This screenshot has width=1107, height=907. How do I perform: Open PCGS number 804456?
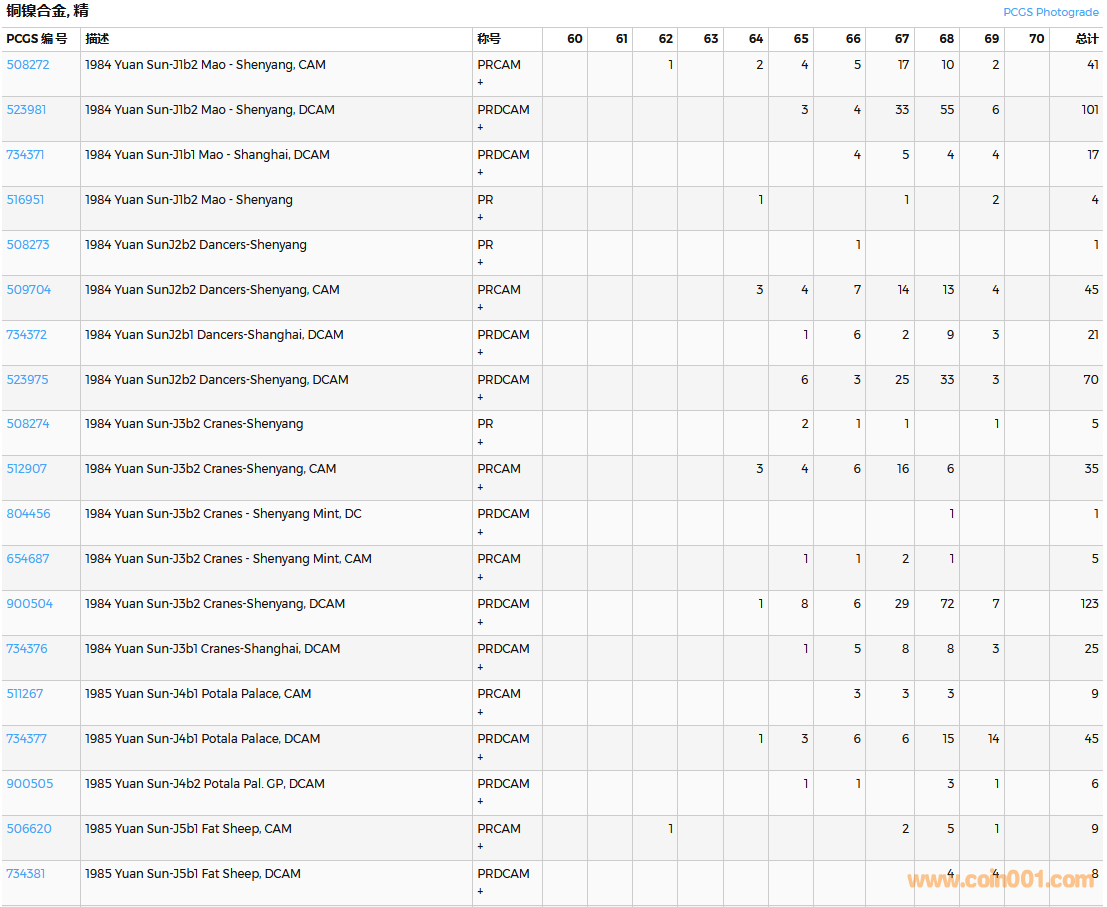click(29, 514)
